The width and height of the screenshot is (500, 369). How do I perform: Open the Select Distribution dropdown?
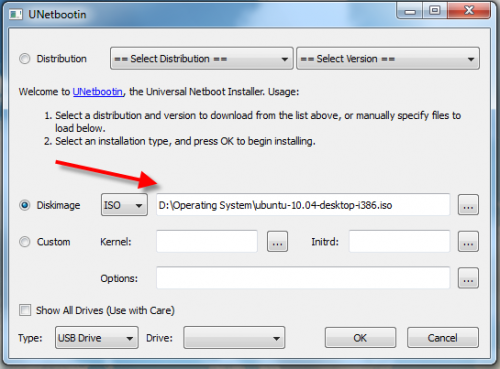click(202, 59)
